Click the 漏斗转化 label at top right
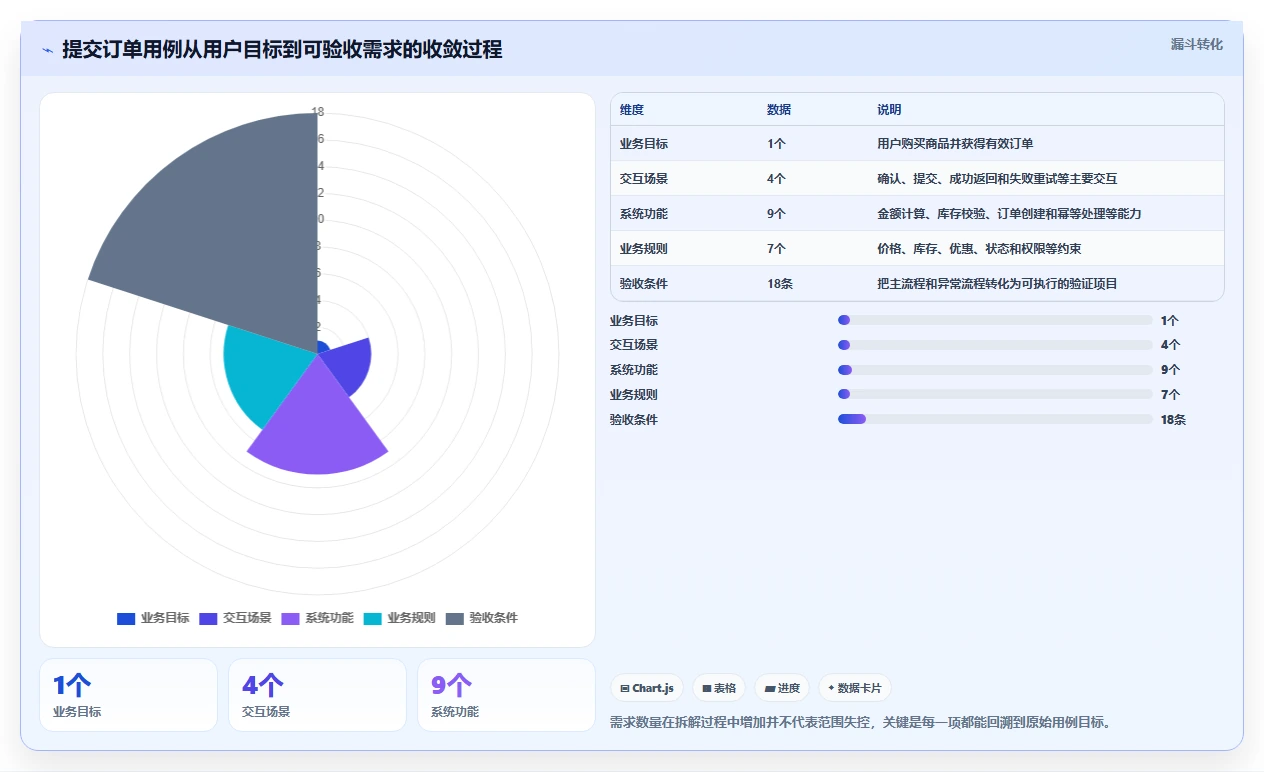The width and height of the screenshot is (1264, 772). (x=1197, y=44)
